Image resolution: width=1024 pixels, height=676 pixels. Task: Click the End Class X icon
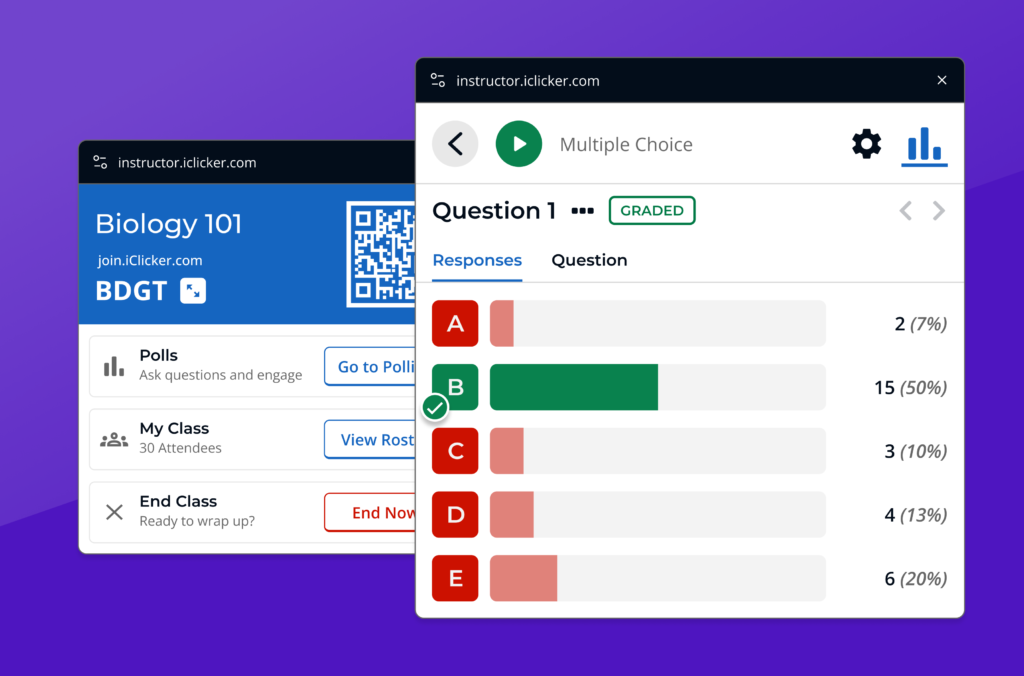114,512
